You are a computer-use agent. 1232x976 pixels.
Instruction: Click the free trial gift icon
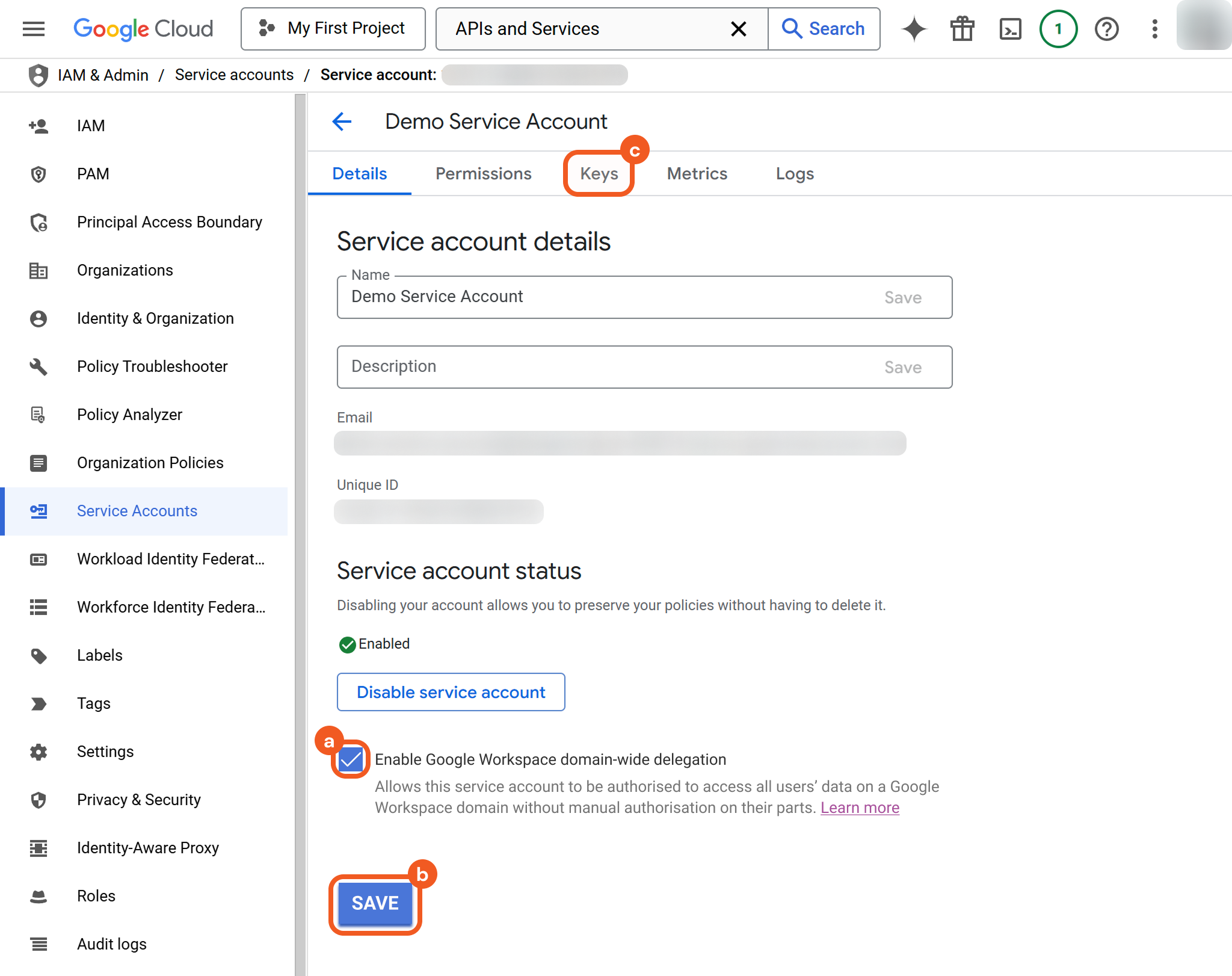coord(962,29)
